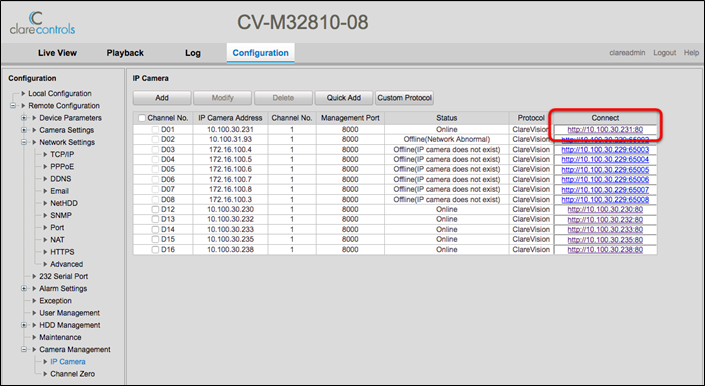The width and height of the screenshot is (705, 386).
Task: Check the D14 camera checkbox
Action: click(155, 230)
